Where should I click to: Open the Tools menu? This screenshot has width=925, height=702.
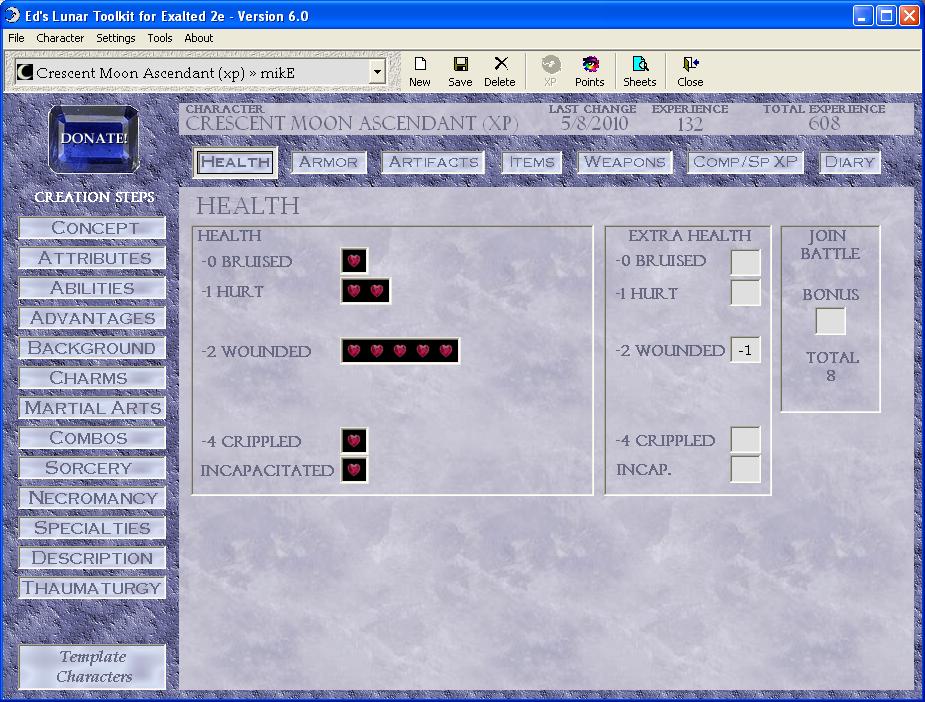(x=160, y=38)
